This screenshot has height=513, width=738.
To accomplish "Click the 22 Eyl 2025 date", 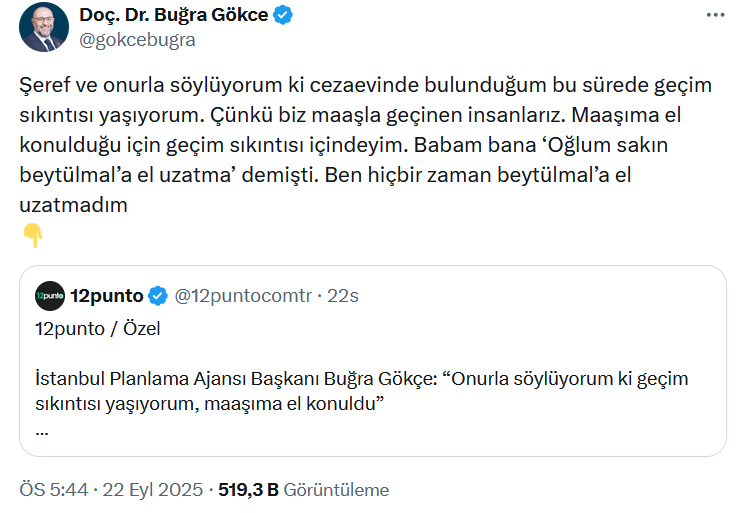I will click(x=150, y=490).
